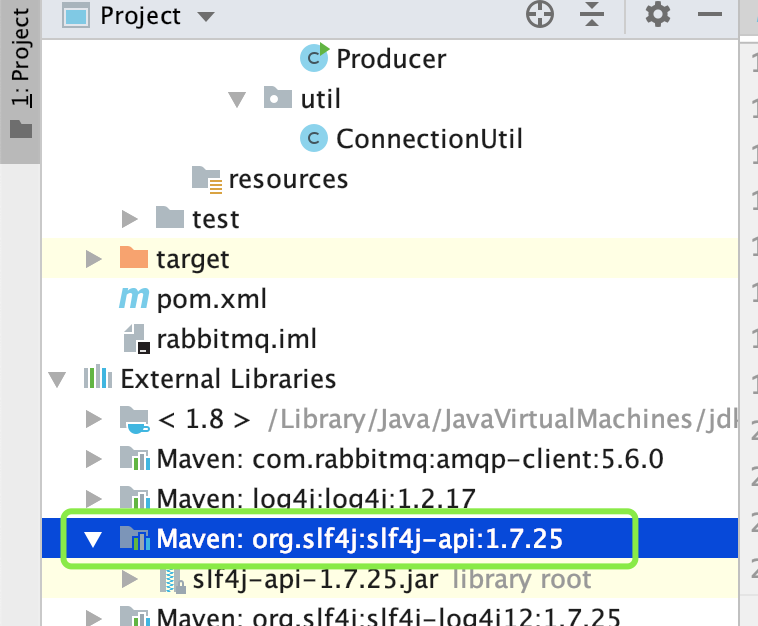Image resolution: width=758 pixels, height=626 pixels.
Task: Collapse the util package
Action: point(237,99)
